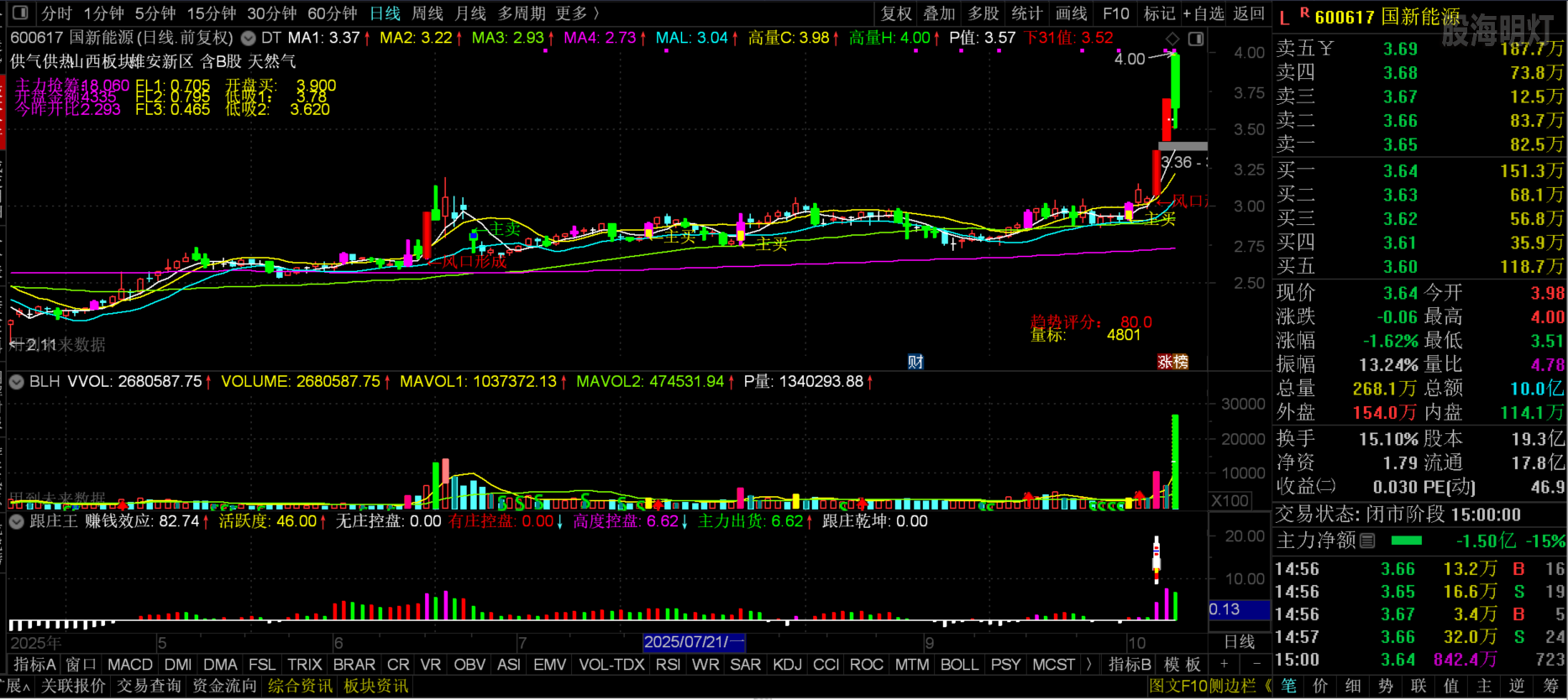The width and height of the screenshot is (1568, 700).
Task: Click the 财 marker on the chart
Action: pyautogui.click(x=915, y=362)
